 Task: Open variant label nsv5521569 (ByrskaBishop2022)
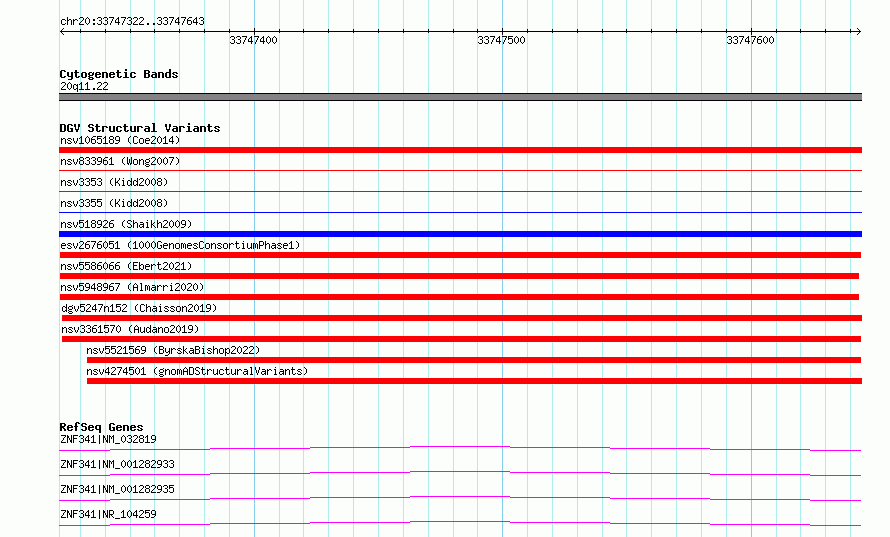[173, 350]
